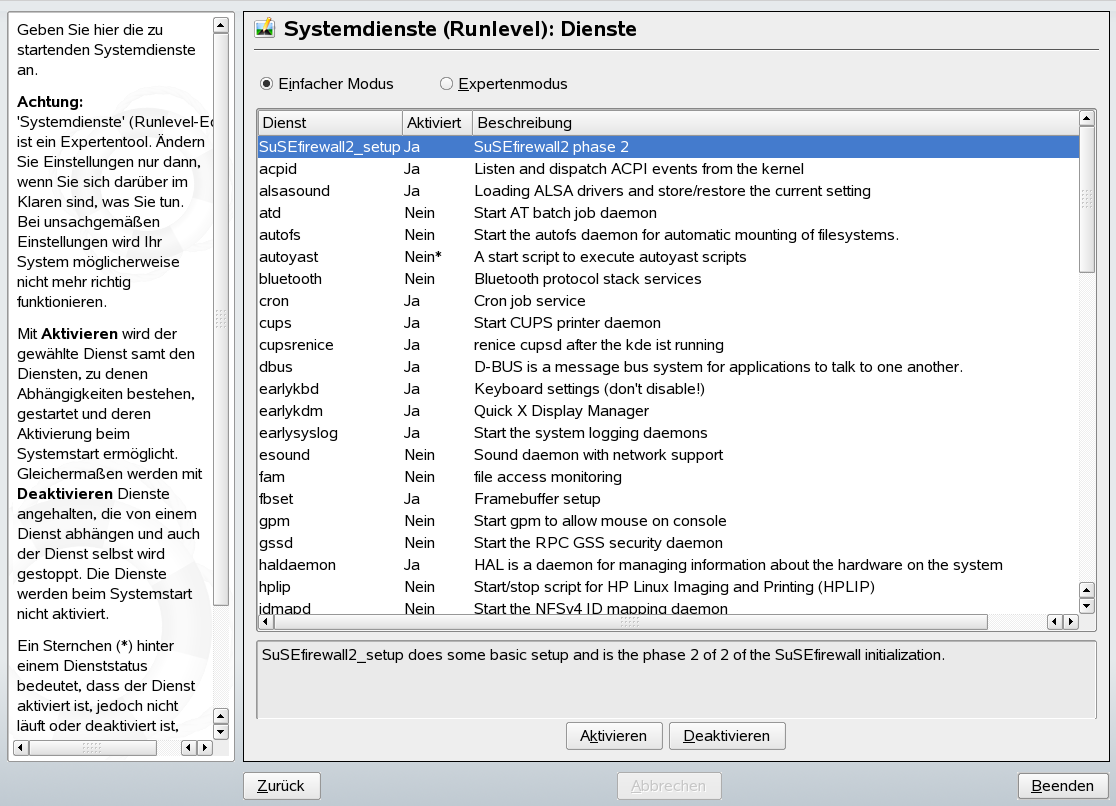Select the bluetooth service row
Screen dimensions: 1116x806
290,279
